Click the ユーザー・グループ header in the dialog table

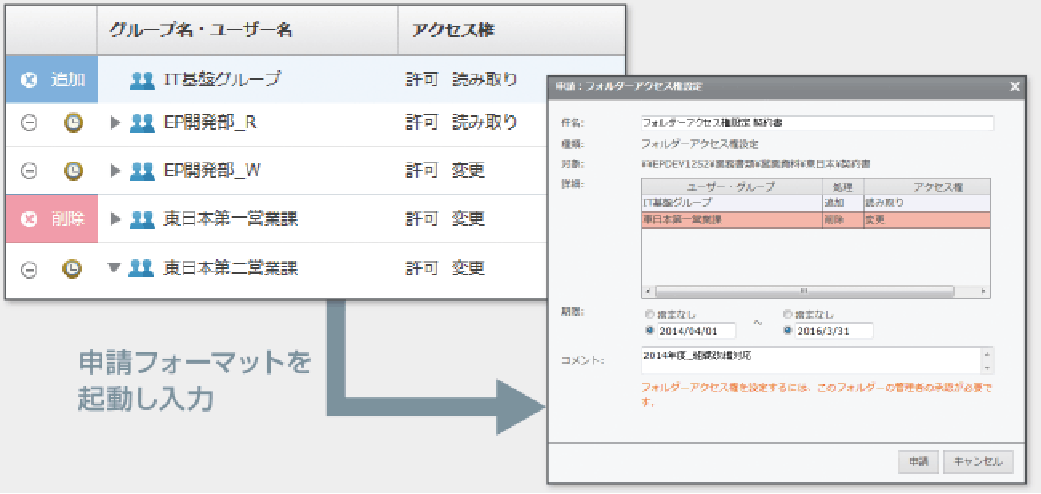732,187
